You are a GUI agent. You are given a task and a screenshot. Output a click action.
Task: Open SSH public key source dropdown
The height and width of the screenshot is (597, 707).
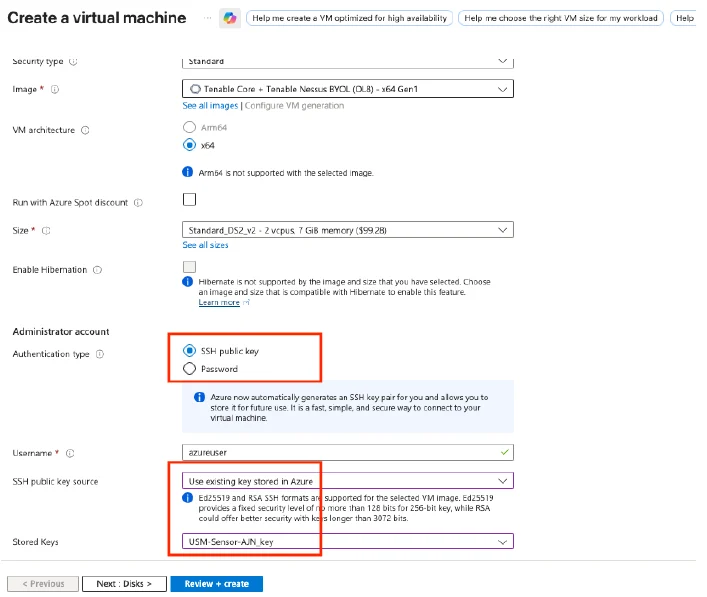coord(348,481)
